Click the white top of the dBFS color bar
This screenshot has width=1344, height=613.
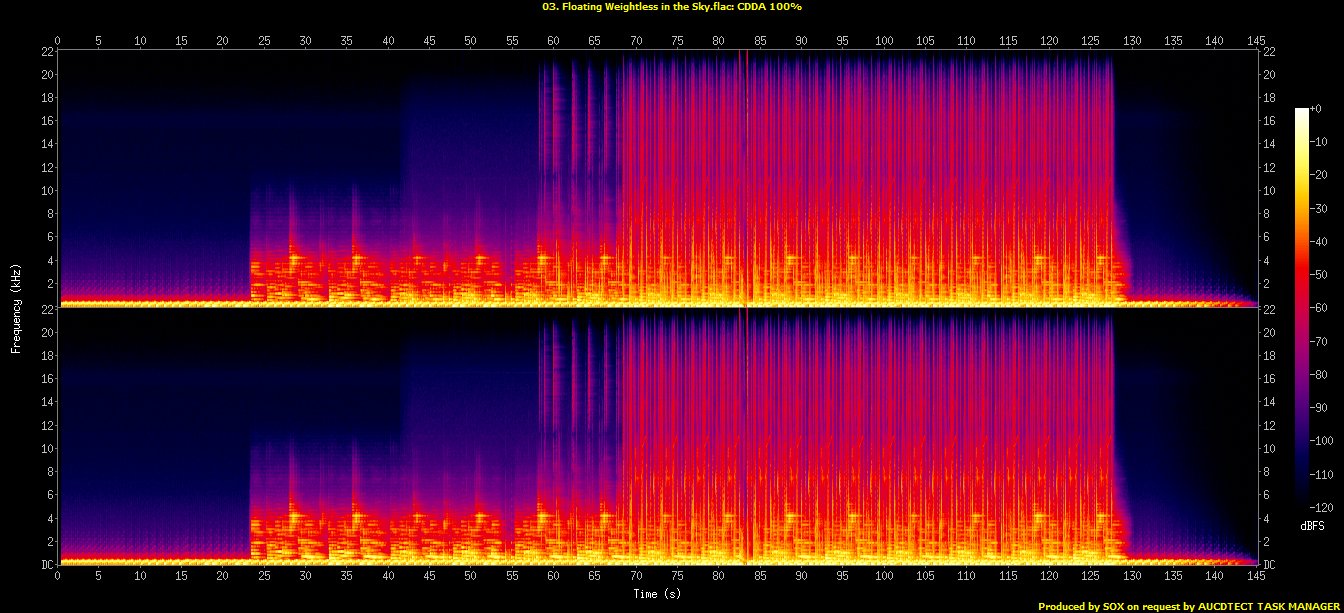[x=1301, y=112]
